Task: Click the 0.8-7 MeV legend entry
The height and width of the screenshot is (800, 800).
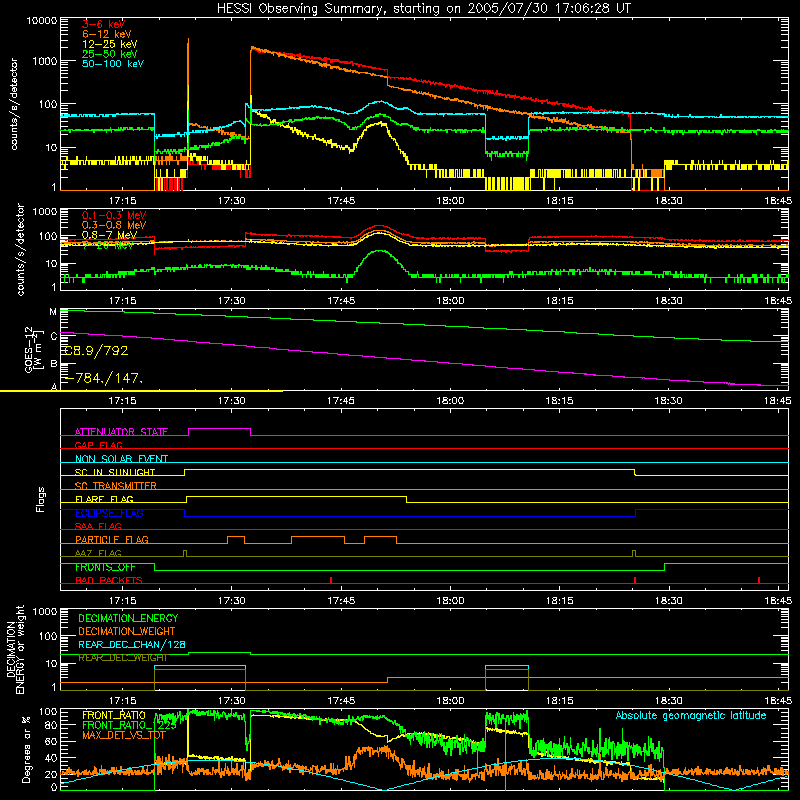Action: pos(109,235)
